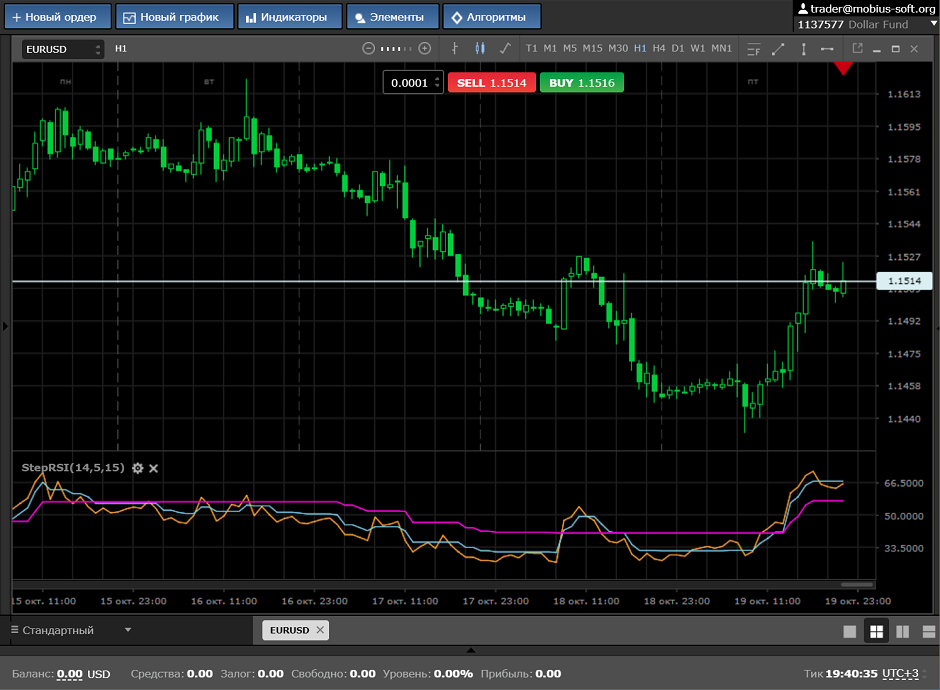Switch chart to line display mode
The image size is (940, 690).
coord(505,48)
